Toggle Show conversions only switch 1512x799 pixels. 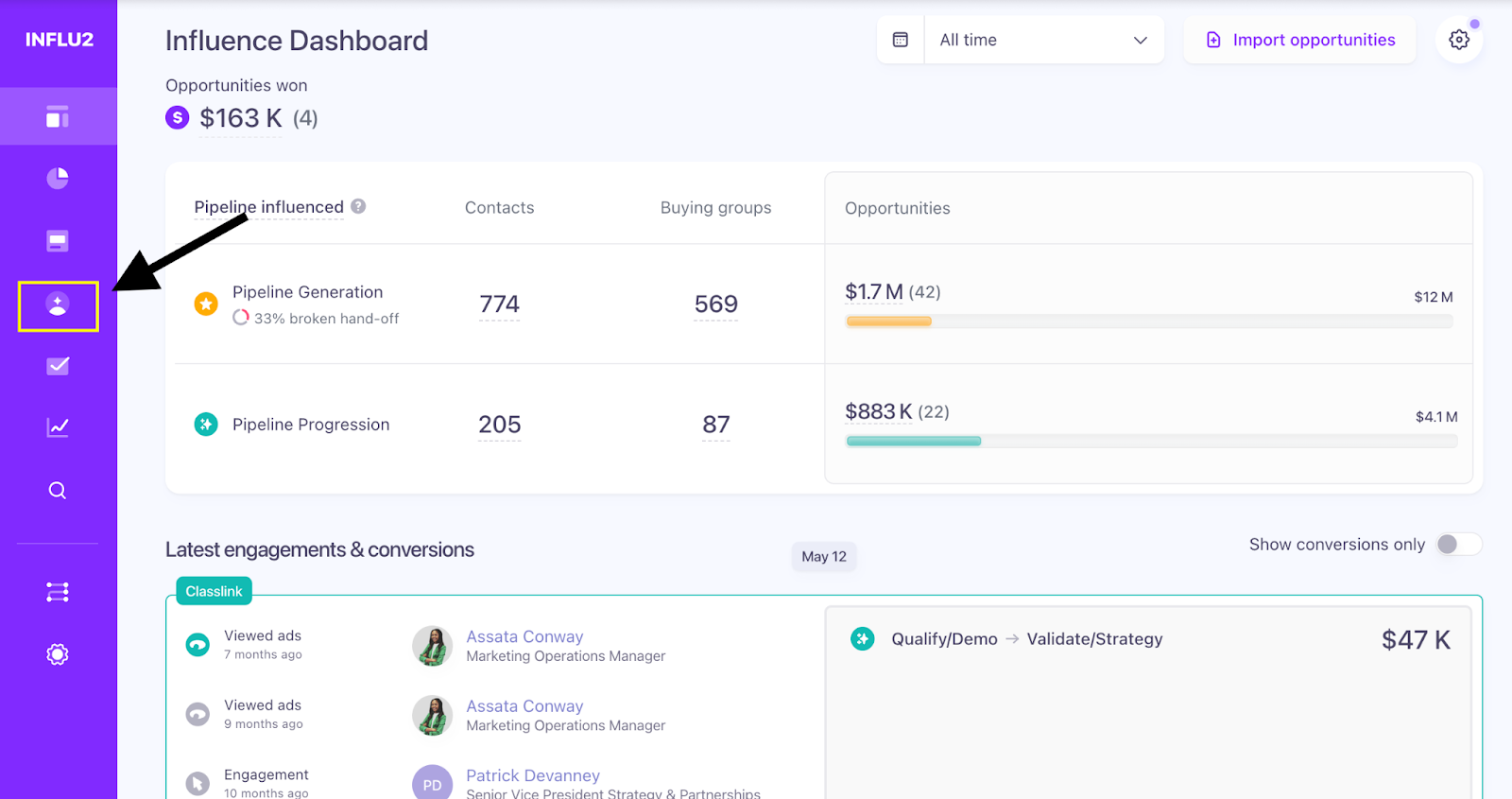(x=1459, y=545)
